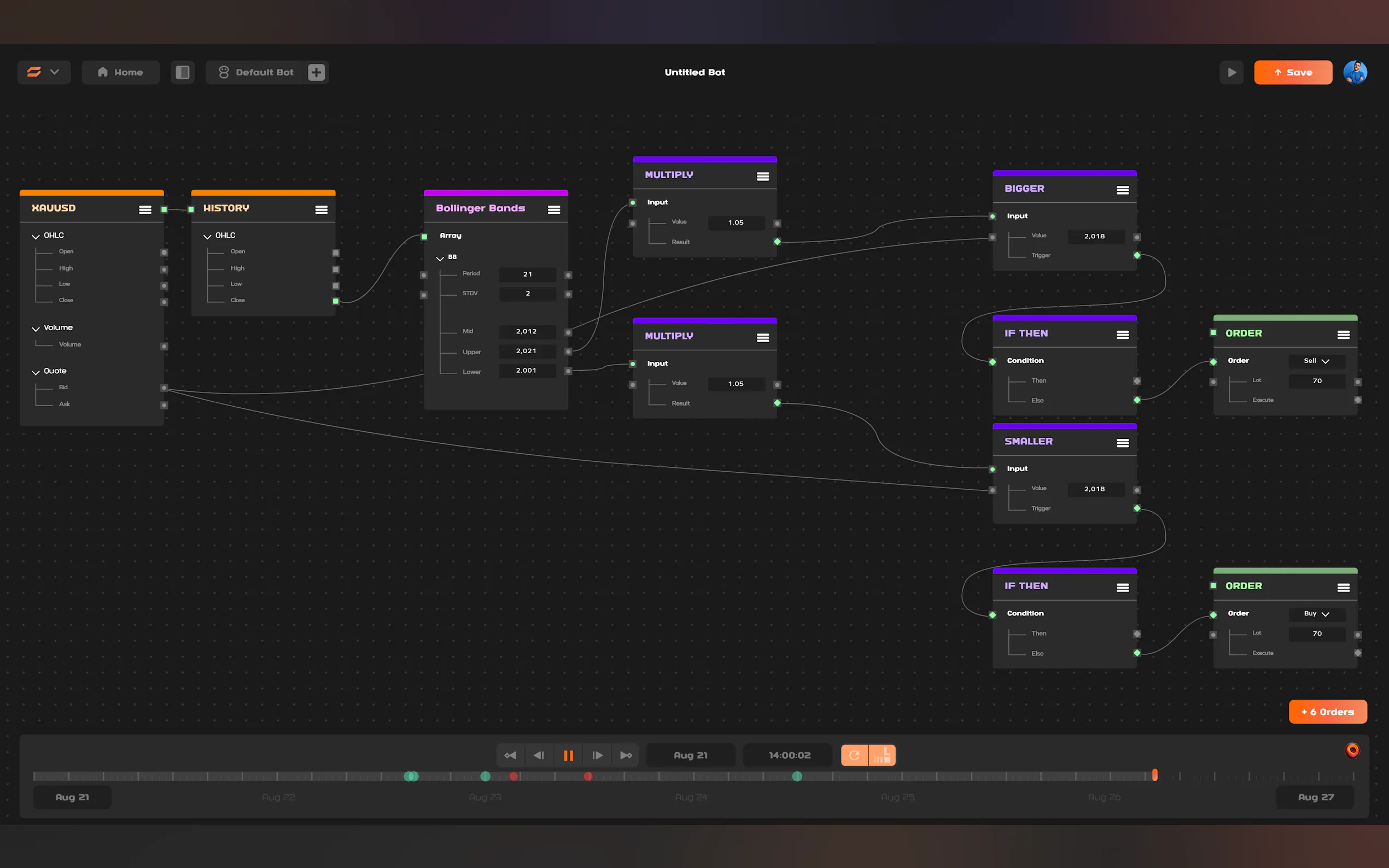Viewport: 1389px width, 868px height.
Task: Click the orange timeline playhead handle
Action: 1155,775
